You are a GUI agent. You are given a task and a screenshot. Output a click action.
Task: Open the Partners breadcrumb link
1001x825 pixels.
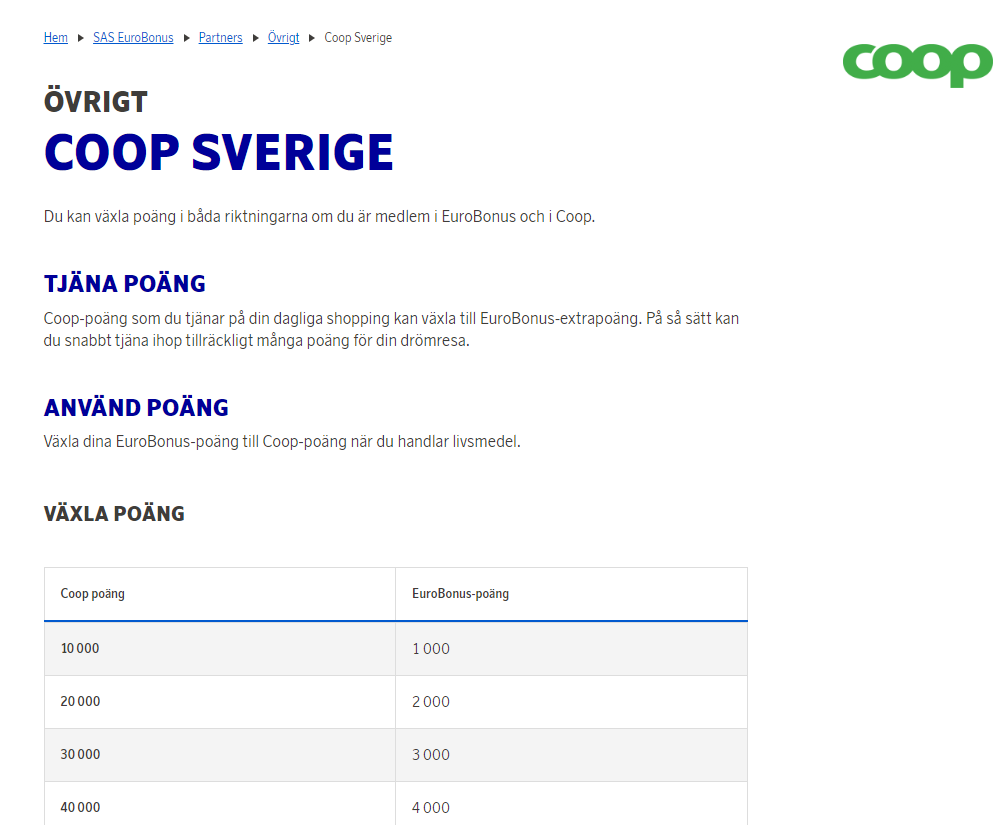point(220,38)
